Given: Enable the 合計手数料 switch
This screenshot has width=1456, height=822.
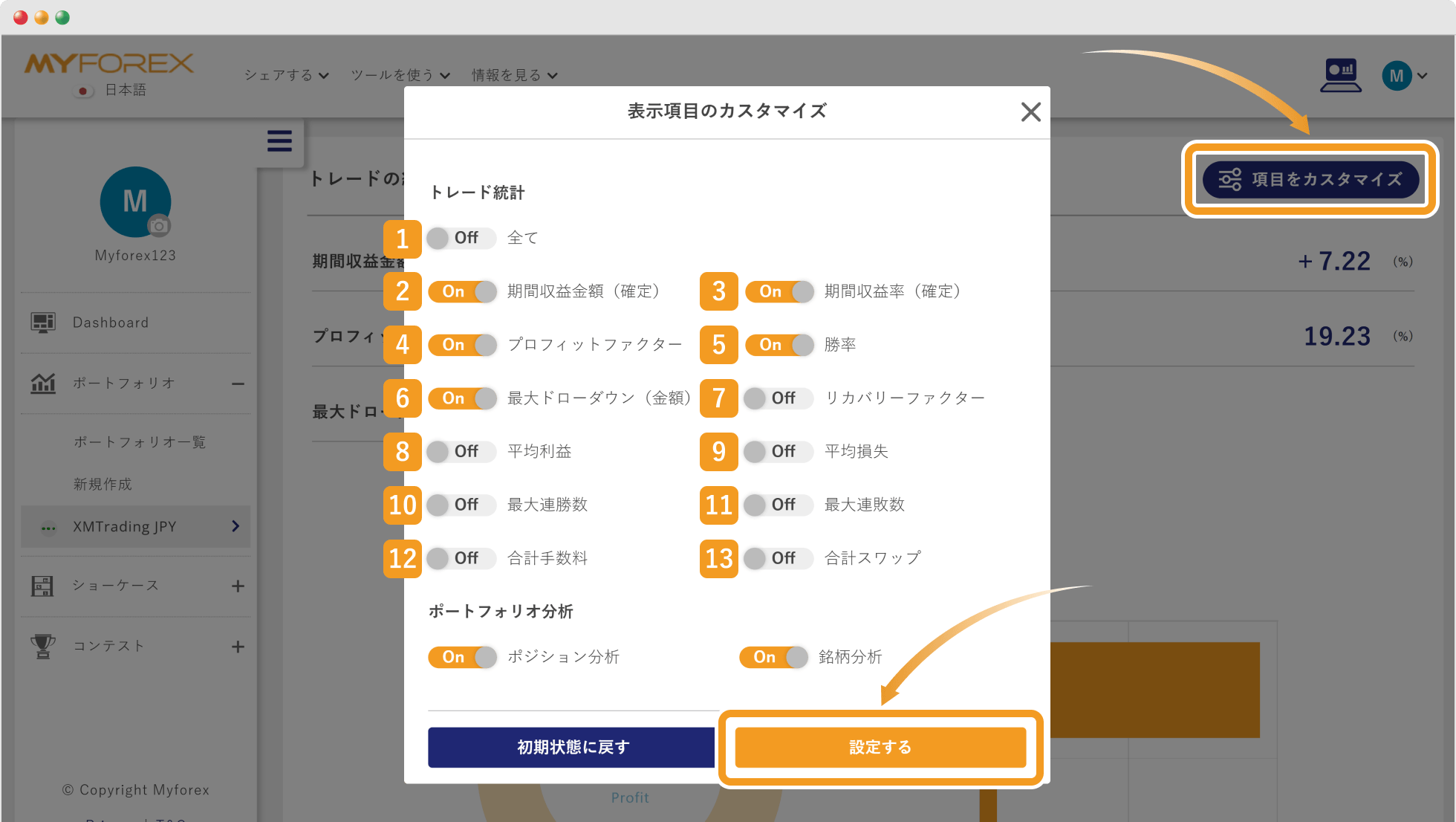Looking at the screenshot, I should [x=461, y=558].
